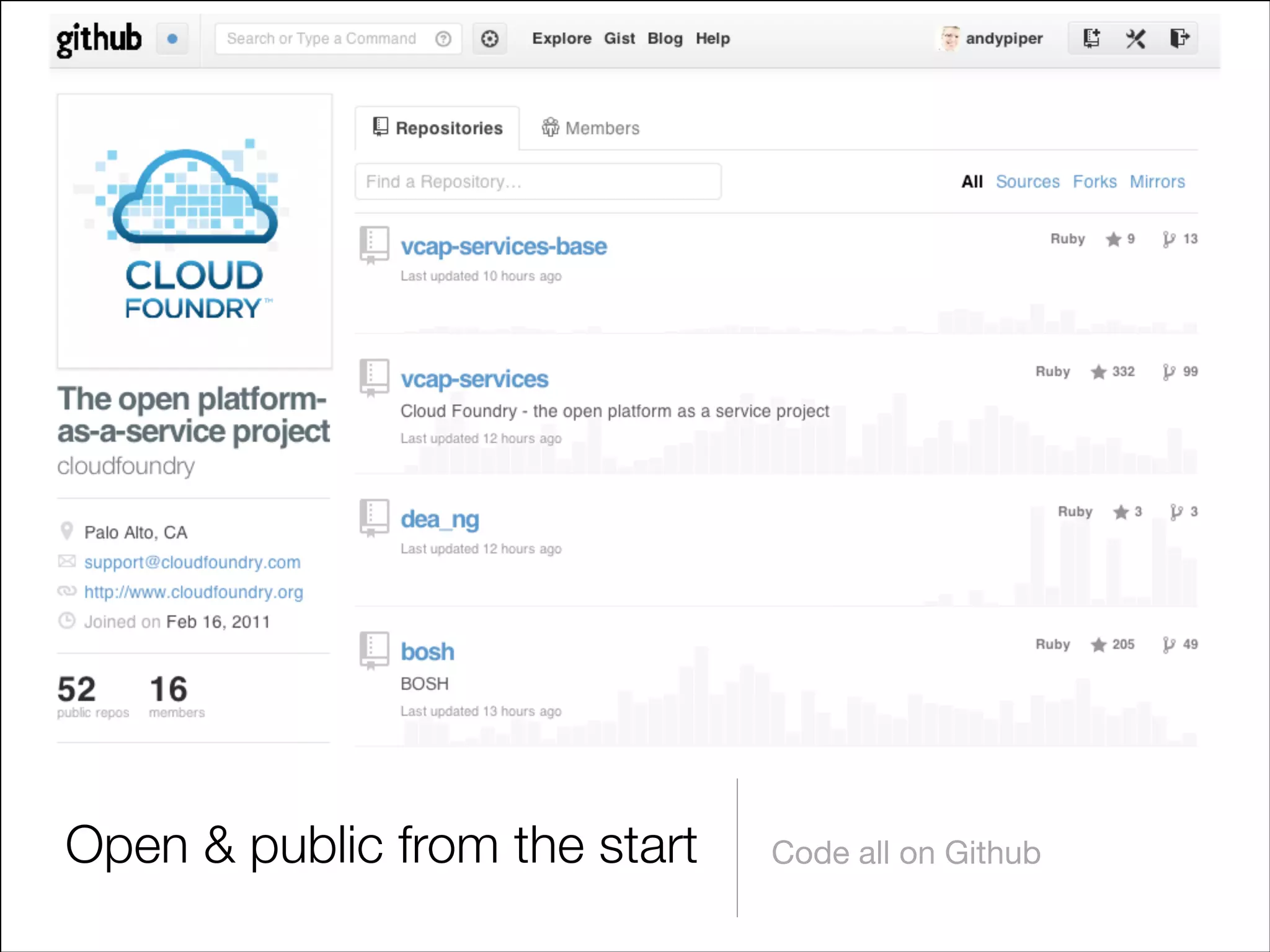The height and width of the screenshot is (952, 1270).
Task: Create a new repository via book-plus icon
Action: click(x=1091, y=38)
